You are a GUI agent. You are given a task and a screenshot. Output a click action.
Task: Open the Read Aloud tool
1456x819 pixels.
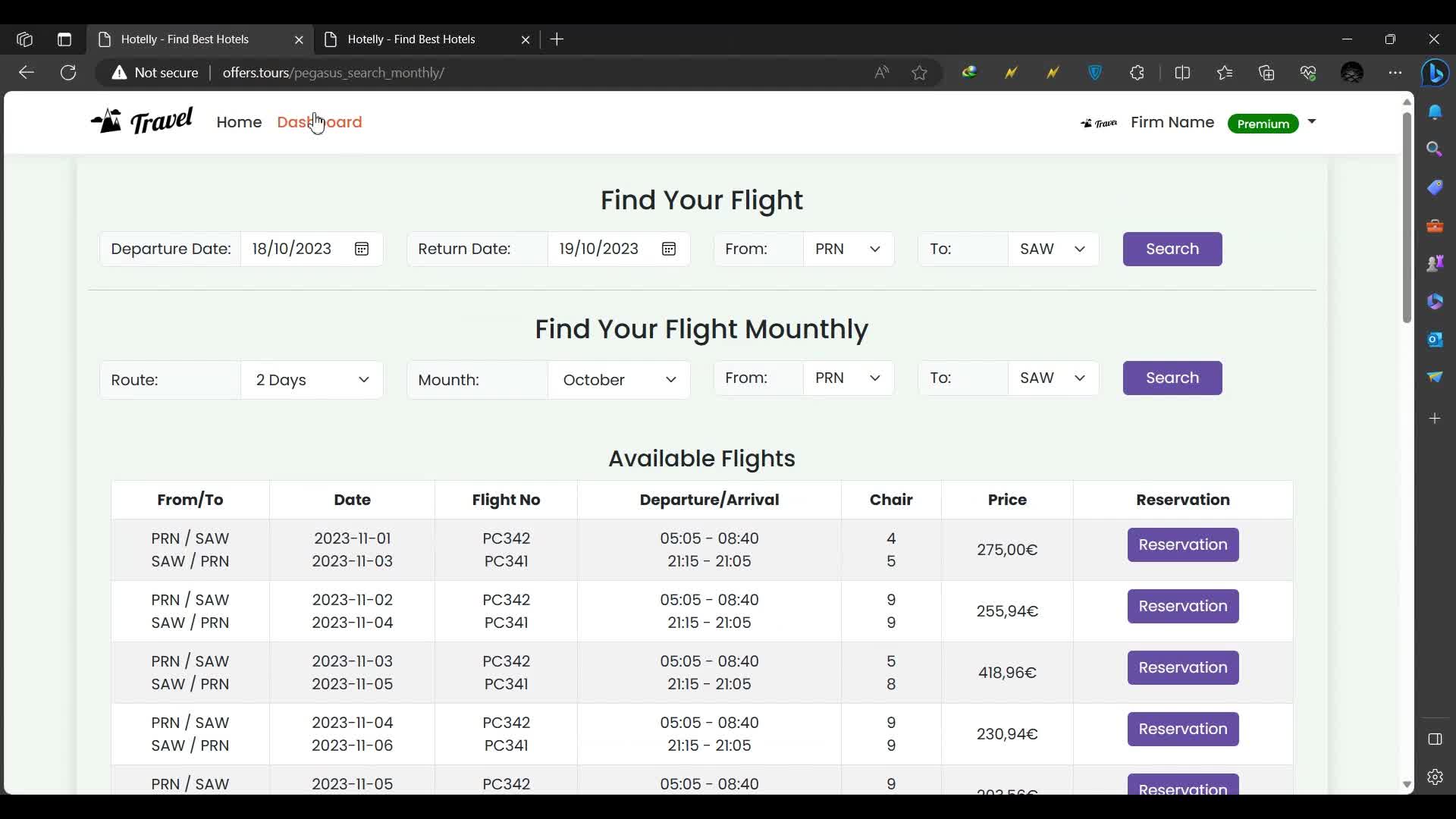[x=881, y=73]
